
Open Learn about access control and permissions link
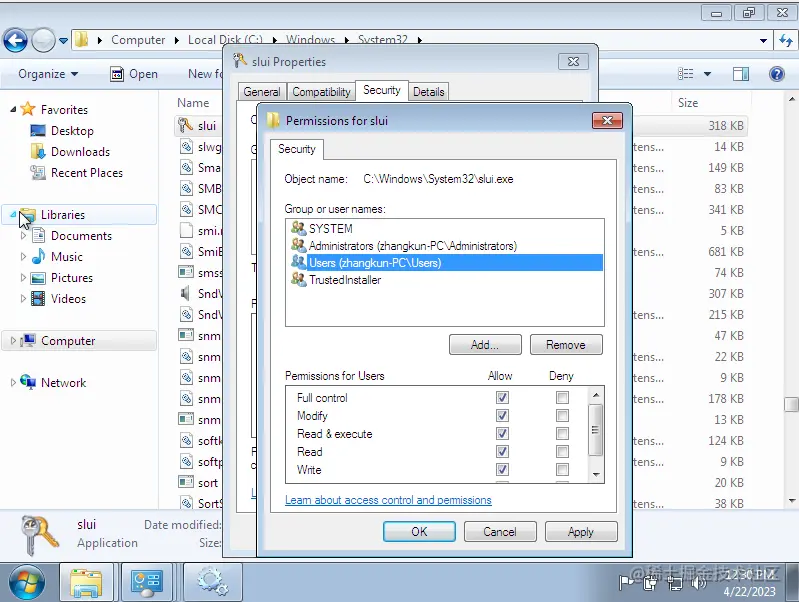(388, 500)
